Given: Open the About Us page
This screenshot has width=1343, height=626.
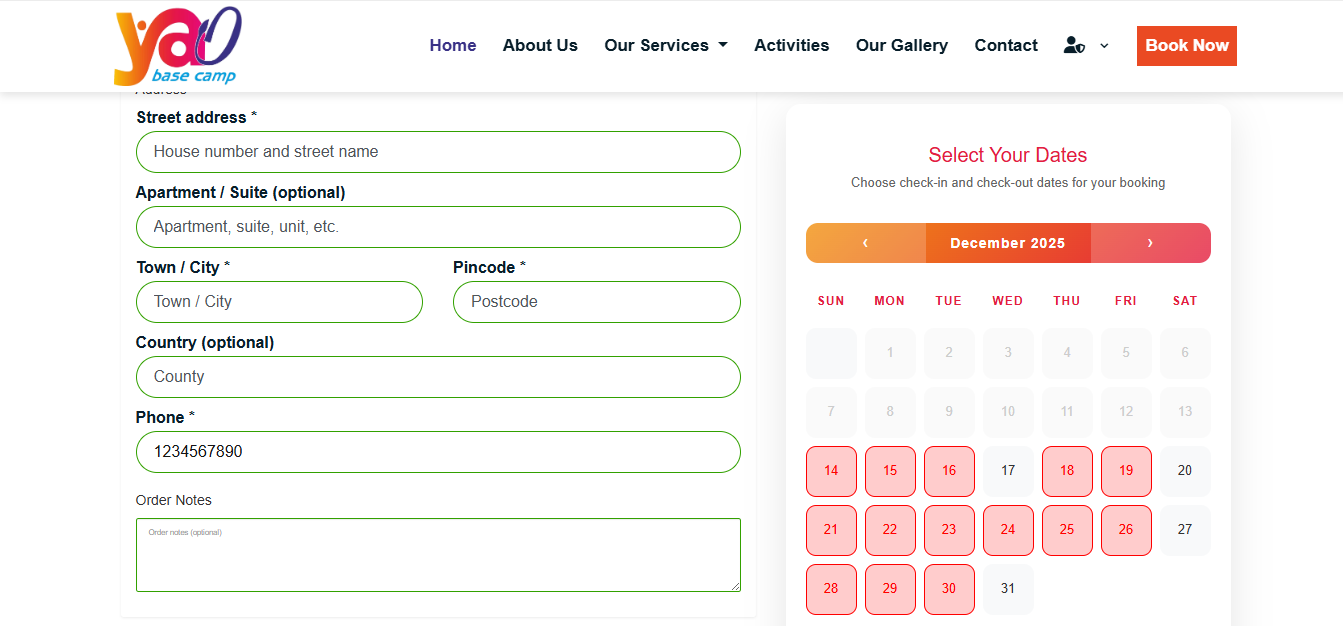Looking at the screenshot, I should 540,45.
